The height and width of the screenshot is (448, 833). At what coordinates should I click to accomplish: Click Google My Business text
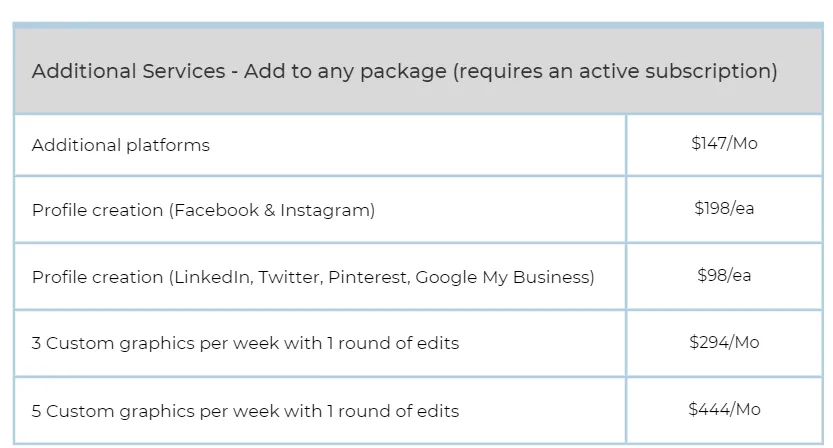pos(503,278)
